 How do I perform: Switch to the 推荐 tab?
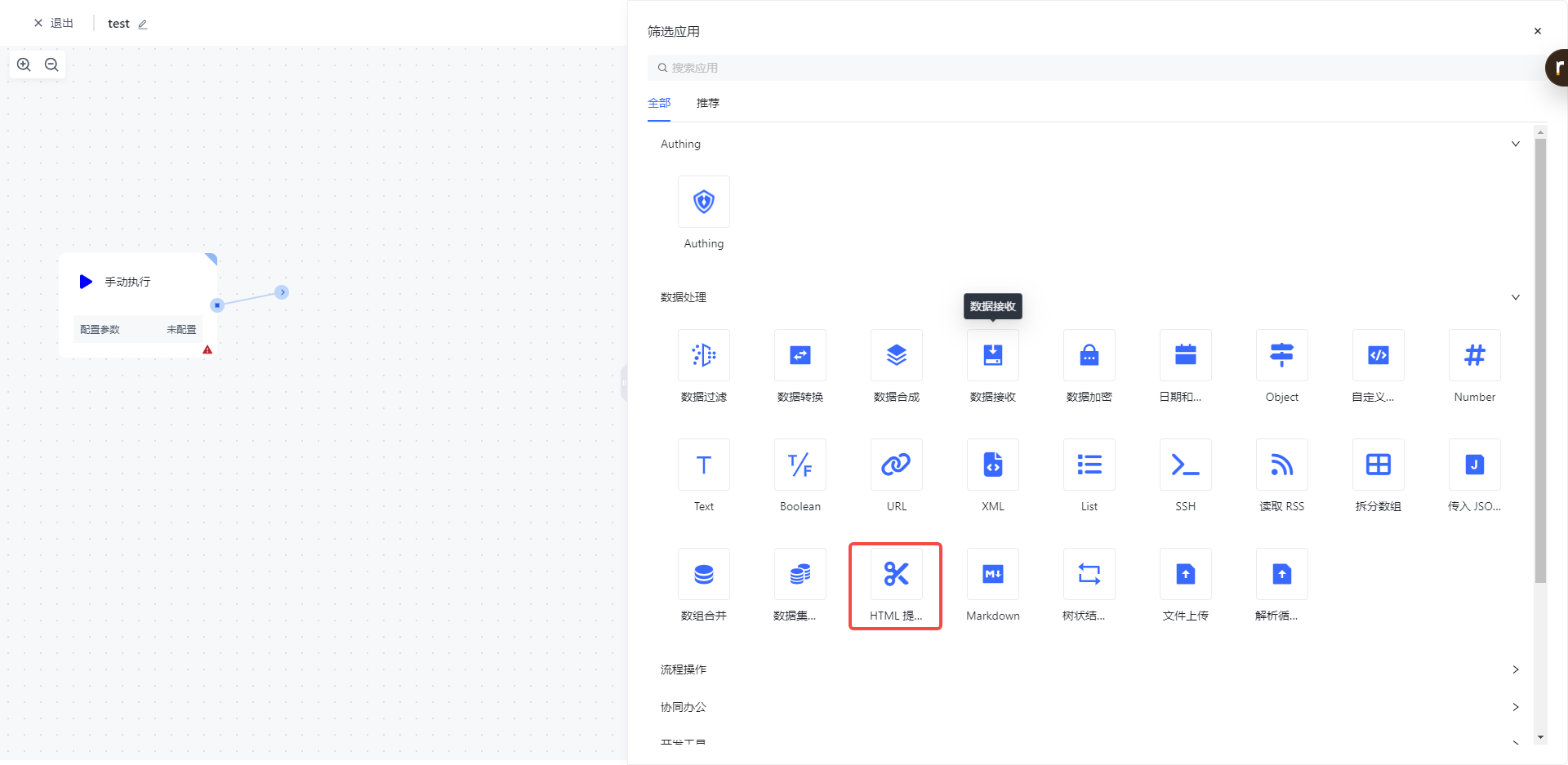pos(707,103)
